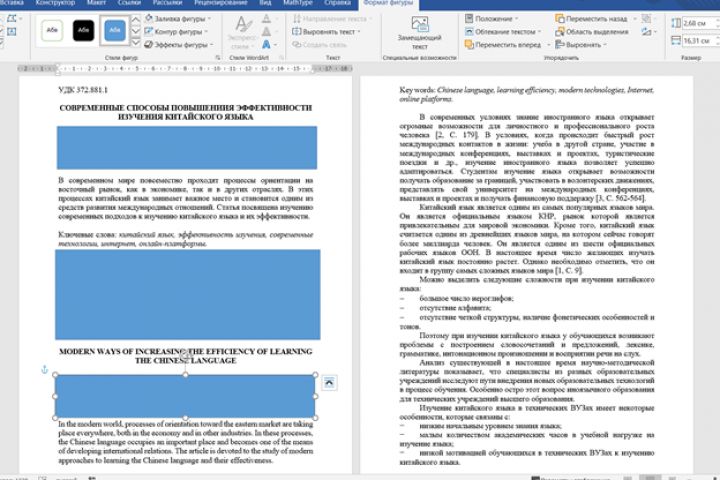The width and height of the screenshot is (720, 480).
Task: Click the shape outline pen icon
Action: click(149, 31)
